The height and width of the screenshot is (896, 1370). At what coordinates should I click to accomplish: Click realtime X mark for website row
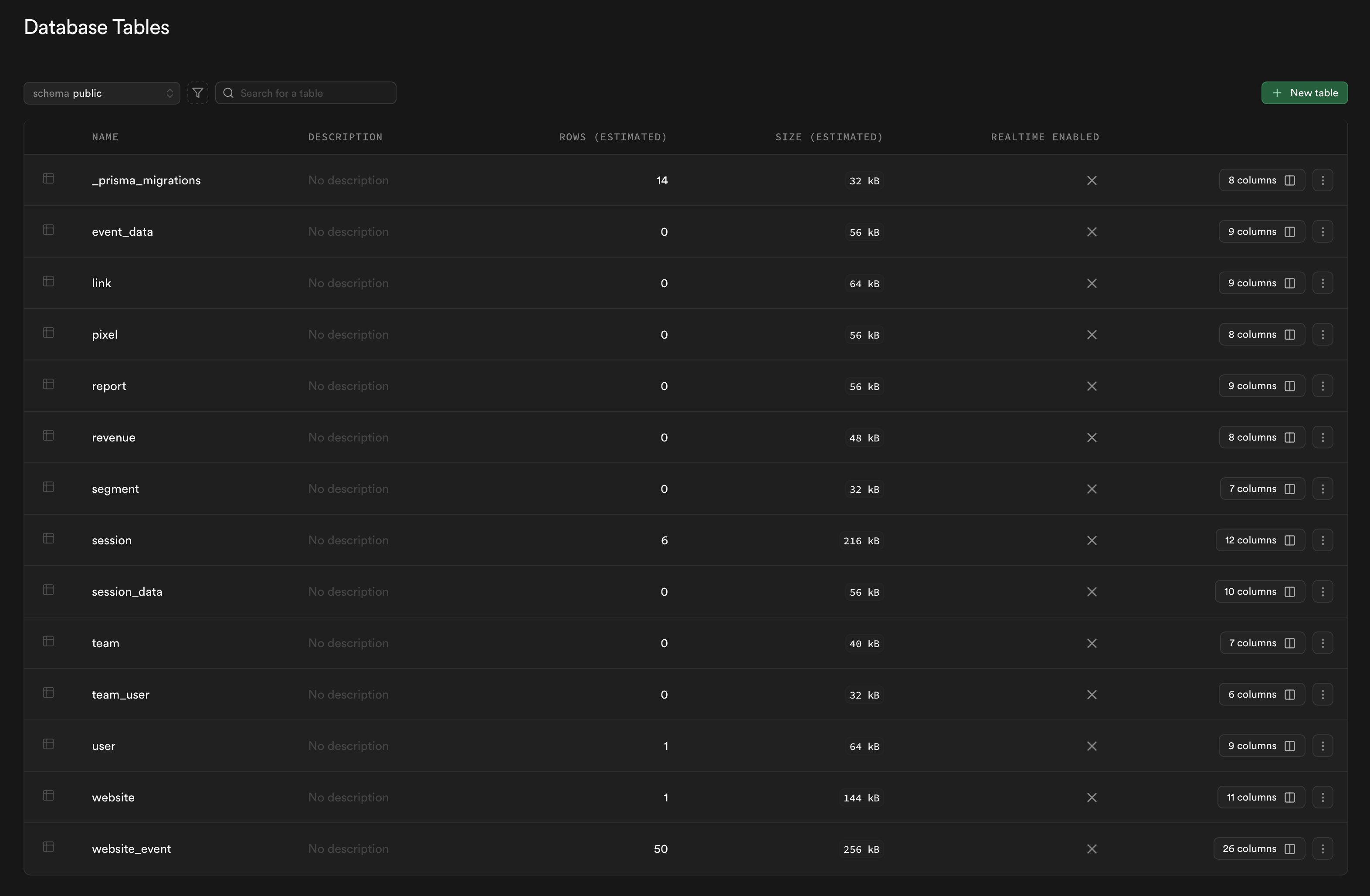point(1092,798)
